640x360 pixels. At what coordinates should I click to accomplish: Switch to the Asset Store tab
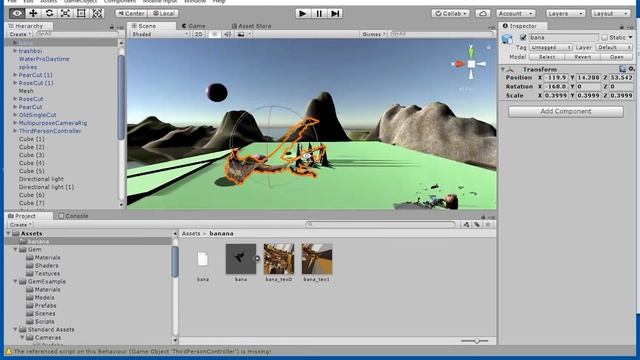(x=251, y=26)
